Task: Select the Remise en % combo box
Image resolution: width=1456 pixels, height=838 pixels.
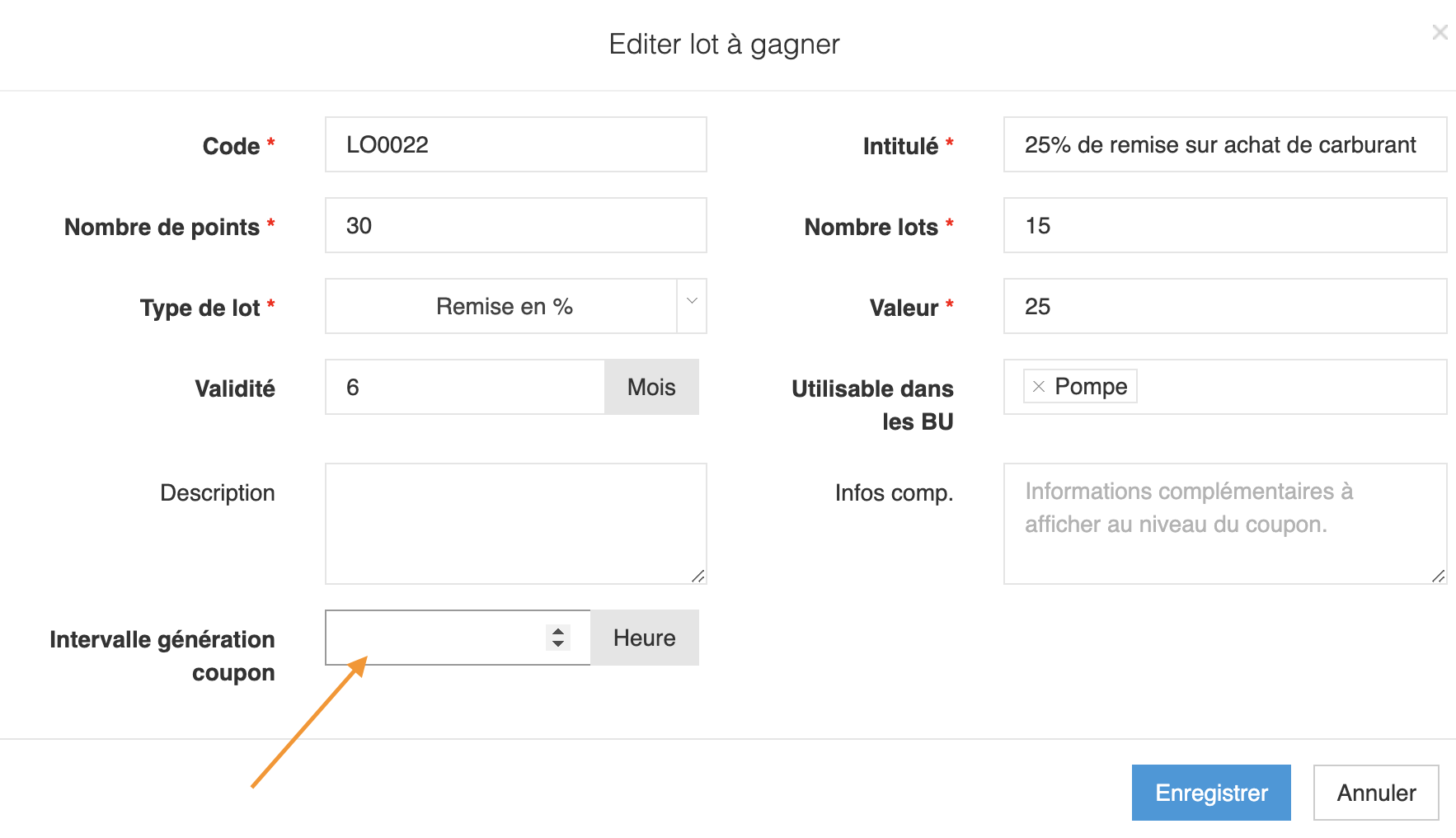Action: (x=503, y=306)
